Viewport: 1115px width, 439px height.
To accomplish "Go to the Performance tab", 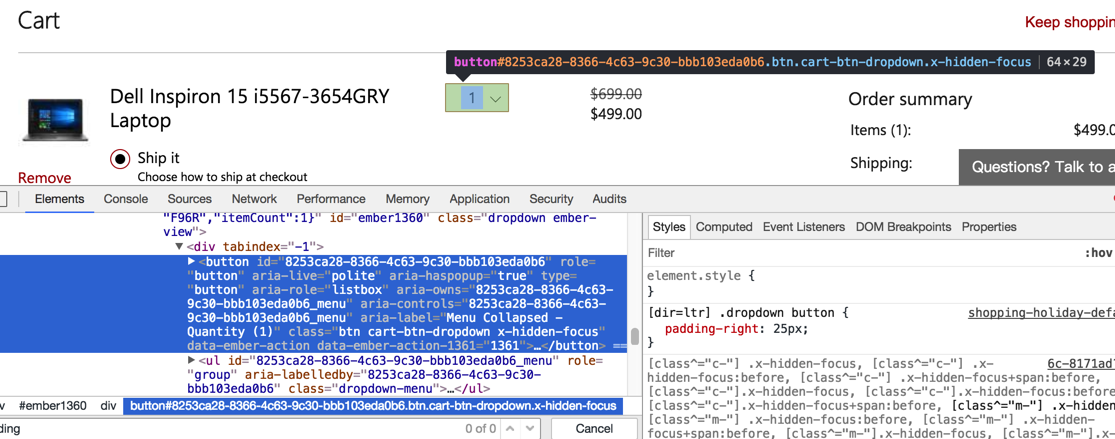I will [331, 199].
